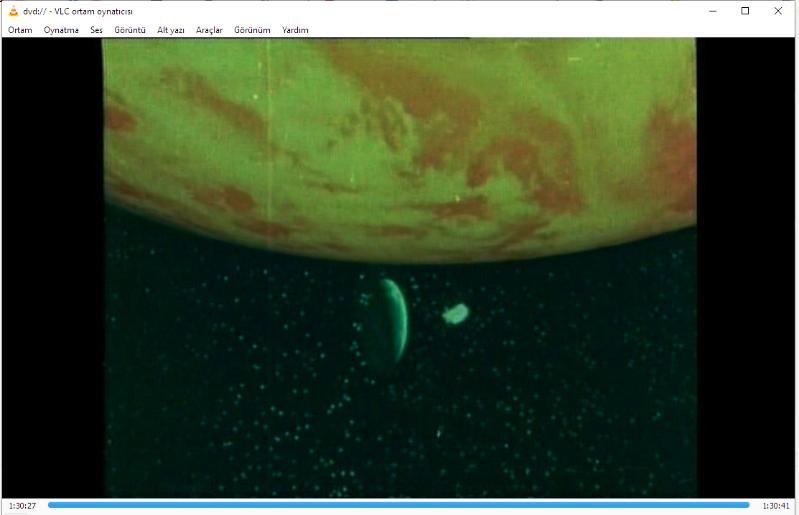Minimize the VLC player window

click(712, 11)
